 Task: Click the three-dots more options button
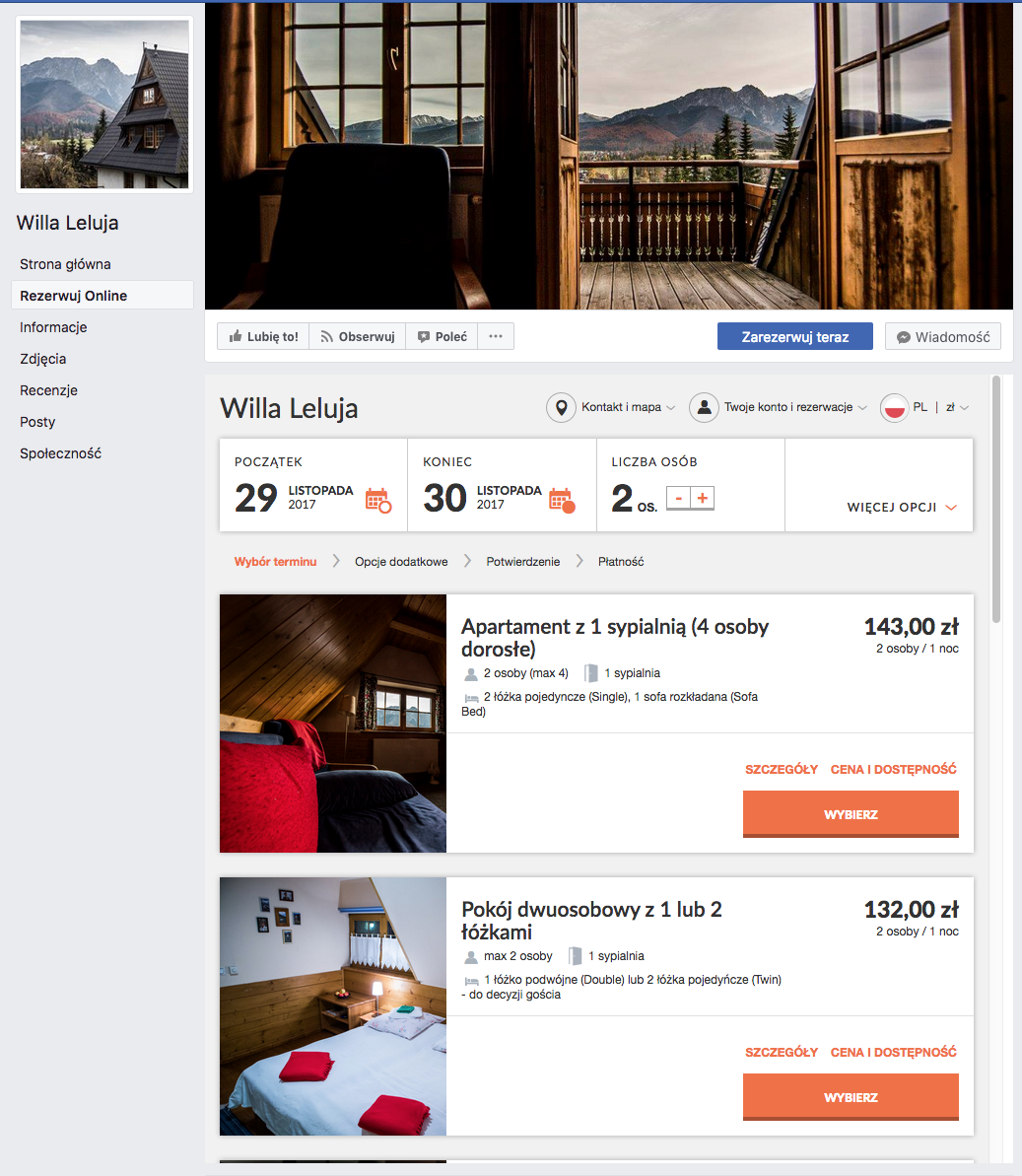[x=496, y=336]
